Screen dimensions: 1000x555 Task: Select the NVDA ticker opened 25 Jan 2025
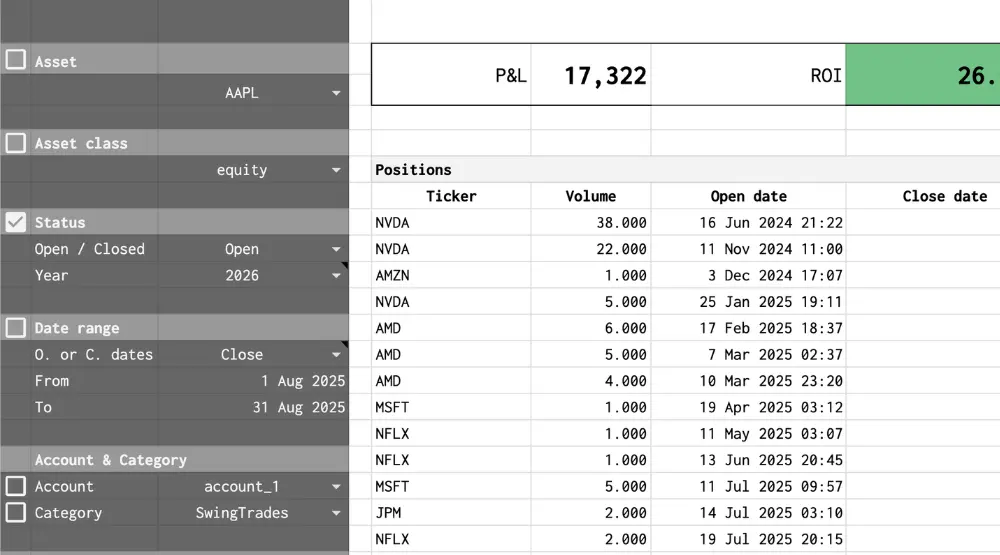pos(451,302)
